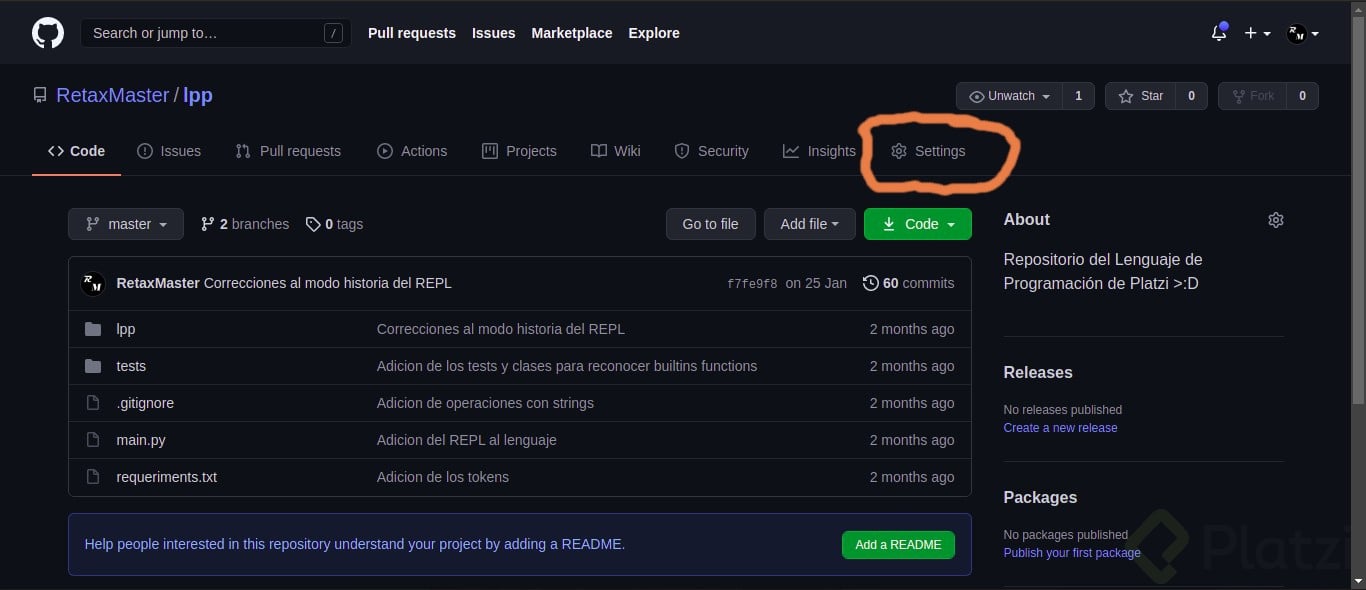Click the forks count next to Fork
1366x590 pixels.
[x=1302, y=96]
